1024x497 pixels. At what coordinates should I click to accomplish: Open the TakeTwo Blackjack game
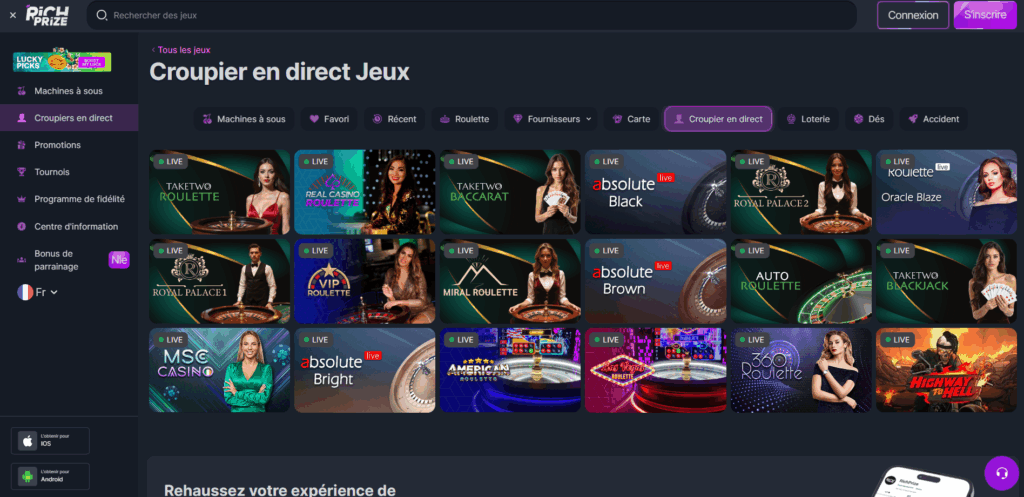pos(946,281)
